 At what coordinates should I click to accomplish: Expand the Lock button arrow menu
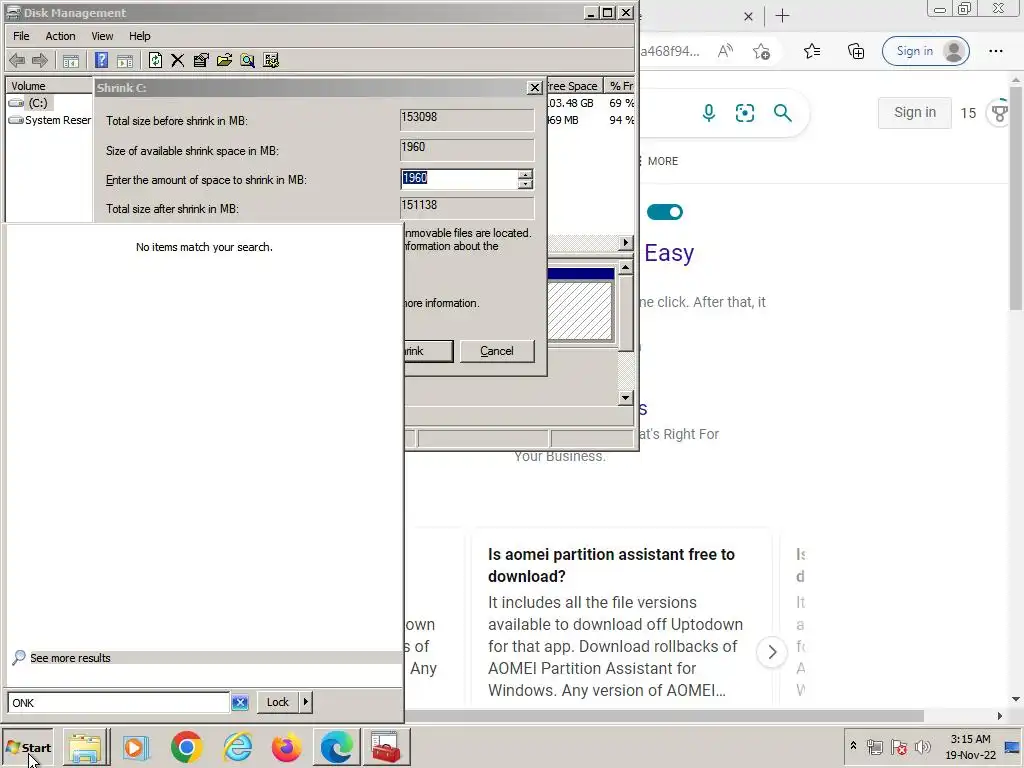(x=306, y=702)
